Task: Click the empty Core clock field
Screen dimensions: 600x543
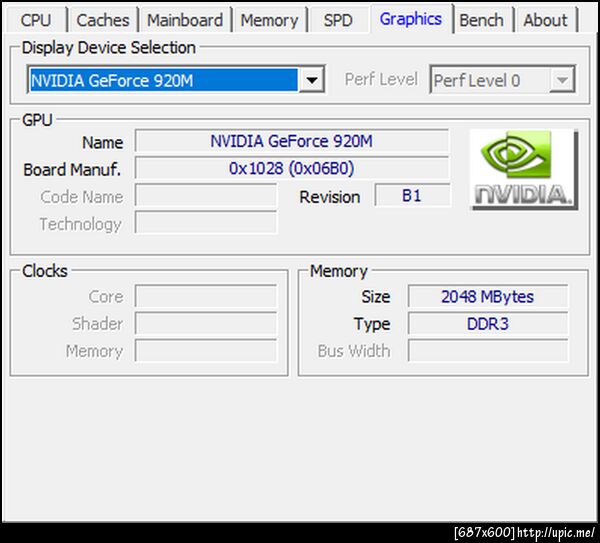Action: tap(206, 297)
